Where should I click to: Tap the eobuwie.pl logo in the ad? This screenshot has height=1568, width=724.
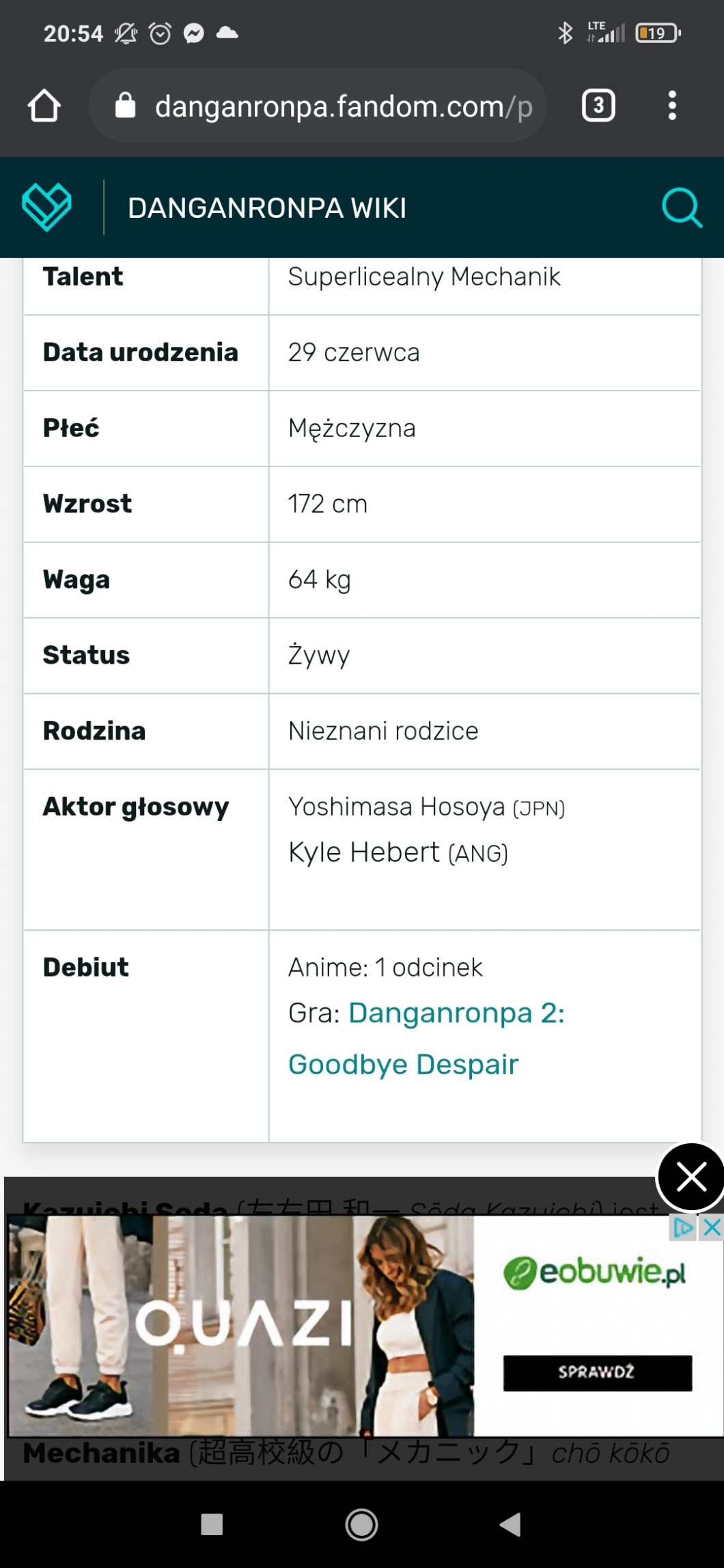coord(594,1273)
